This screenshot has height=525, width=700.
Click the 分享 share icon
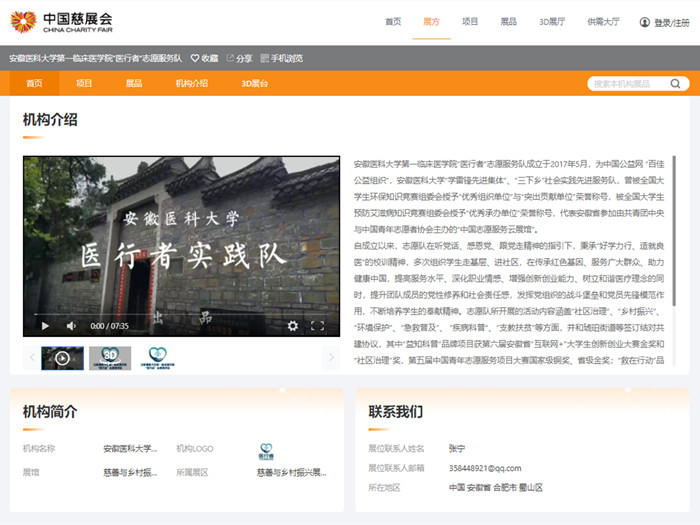click(231, 59)
